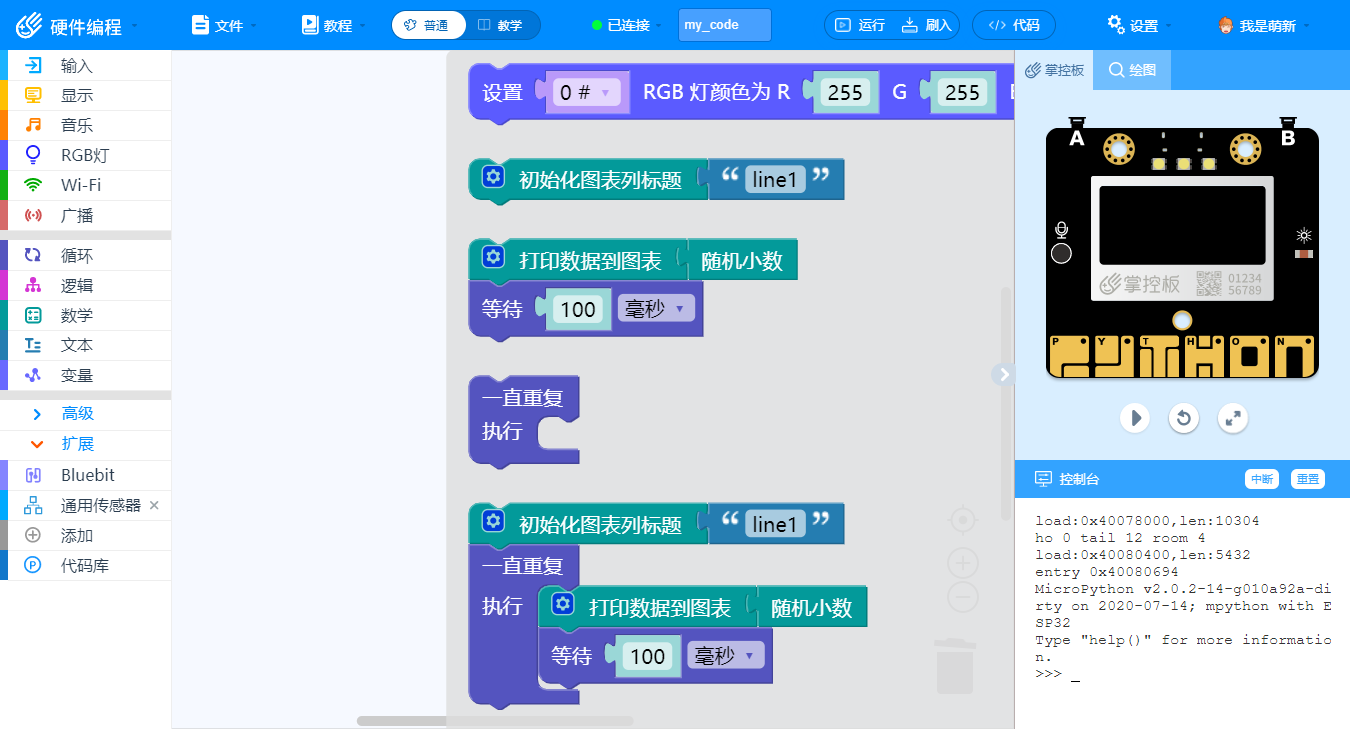This screenshot has height=729, width=1350.
Task: Select the 循环 loop category
Action: [85, 256]
